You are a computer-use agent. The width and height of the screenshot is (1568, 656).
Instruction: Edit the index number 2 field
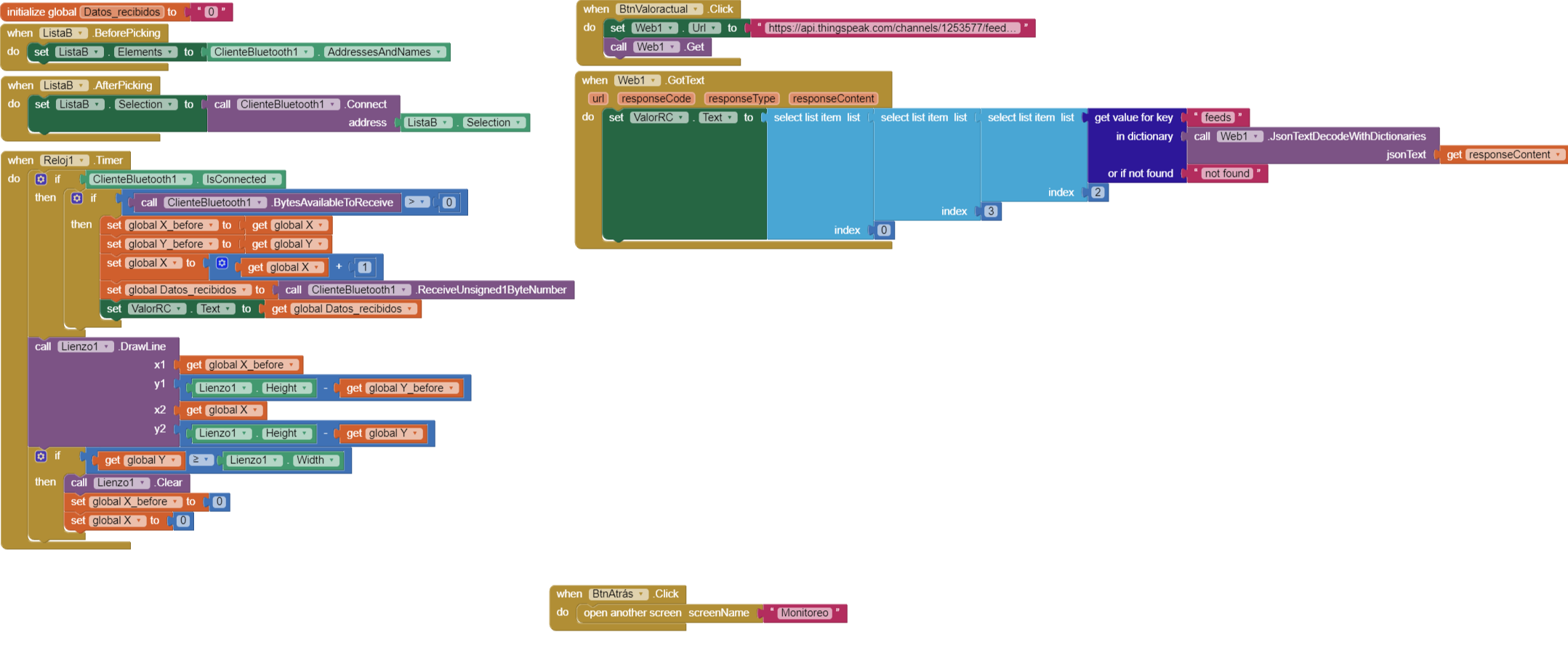[x=1098, y=192]
